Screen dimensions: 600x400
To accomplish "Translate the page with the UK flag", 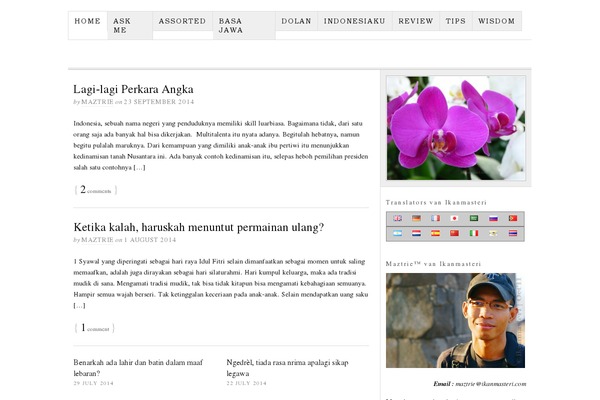I will click(398, 218).
